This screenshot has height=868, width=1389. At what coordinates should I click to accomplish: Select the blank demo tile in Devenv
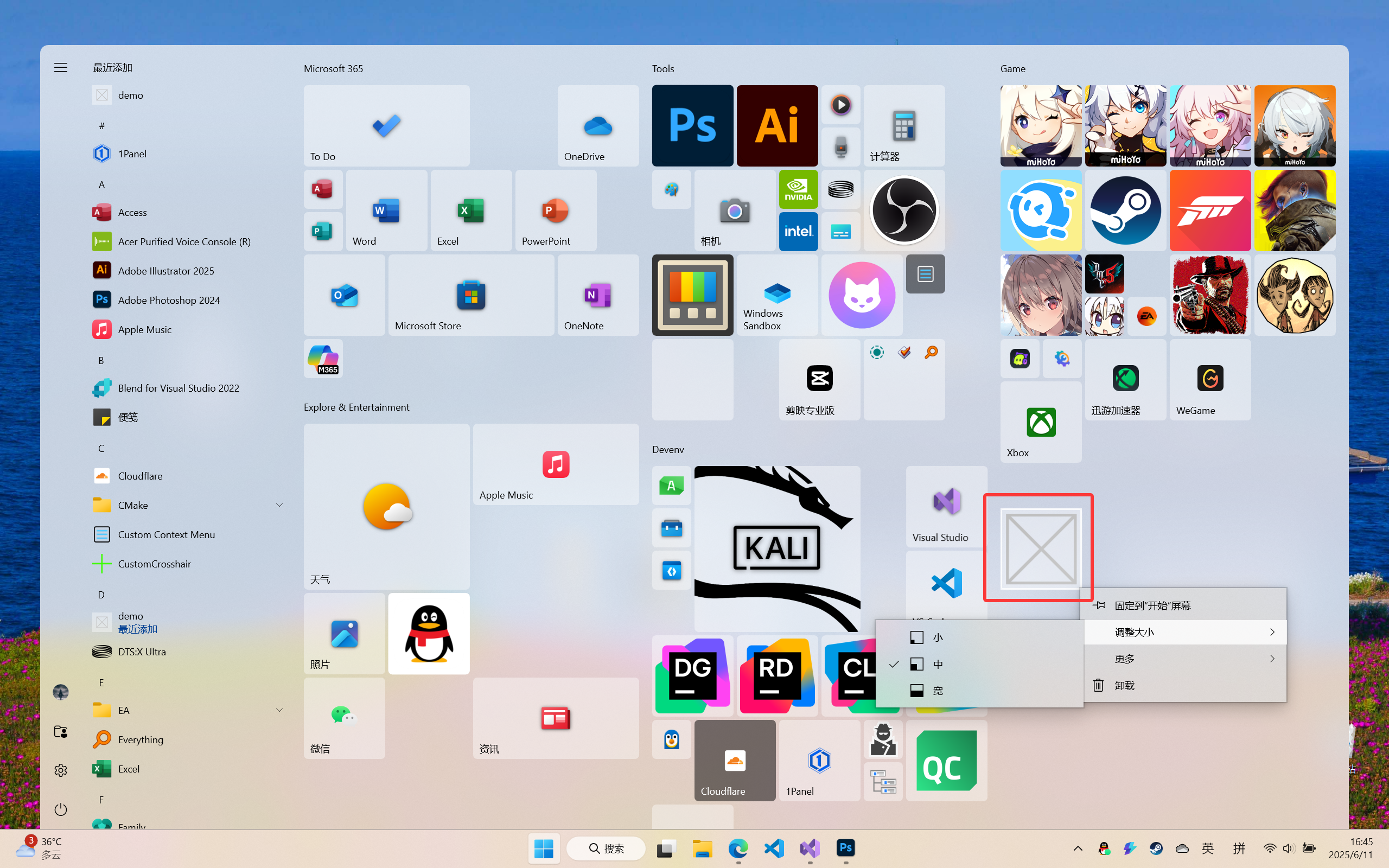1041,549
